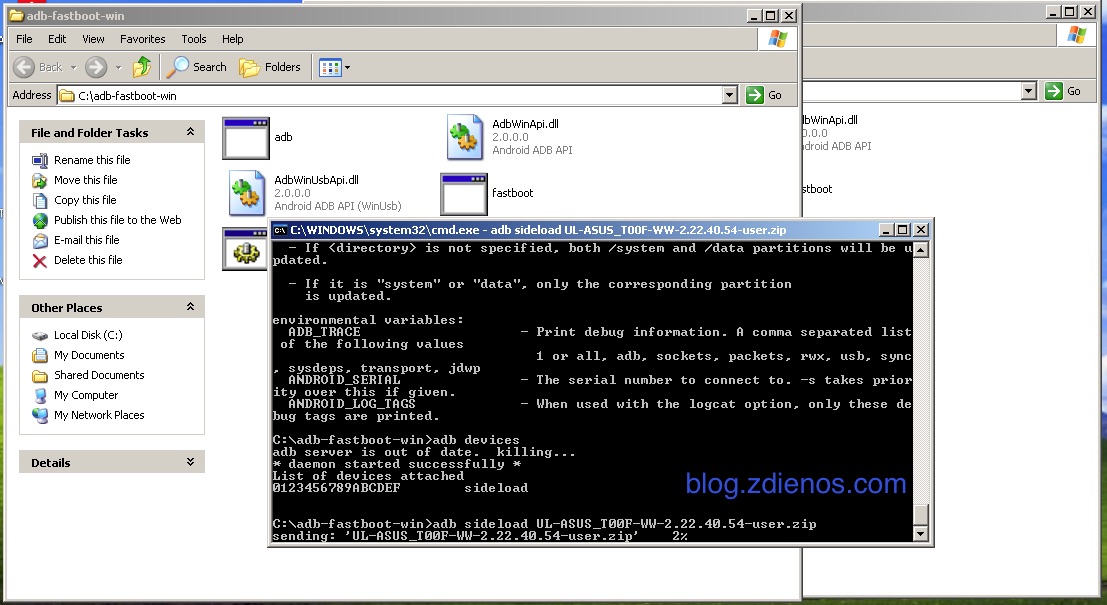Click the My Documents folder icon
The image size is (1107, 605).
(x=40, y=355)
